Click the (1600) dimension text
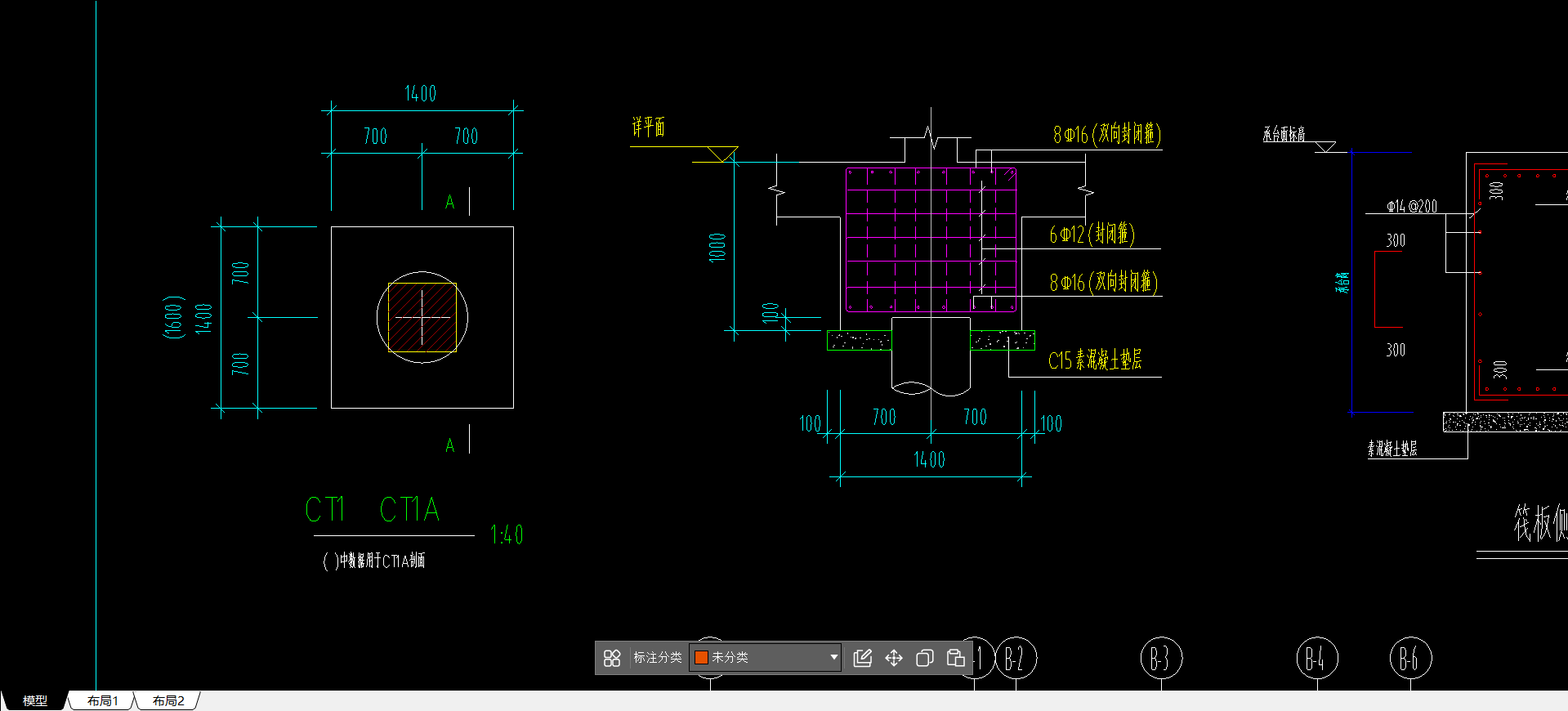 coord(174,316)
